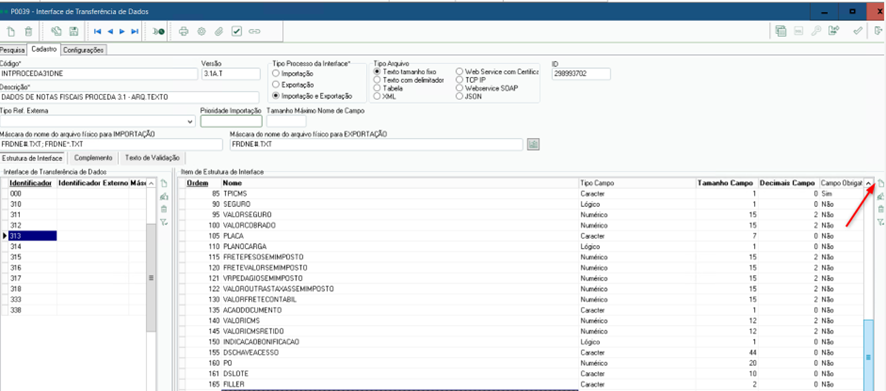Image resolution: width=886 pixels, height=391 pixels.
Task: Click the Printer icon in toolbar
Action: coord(184,32)
